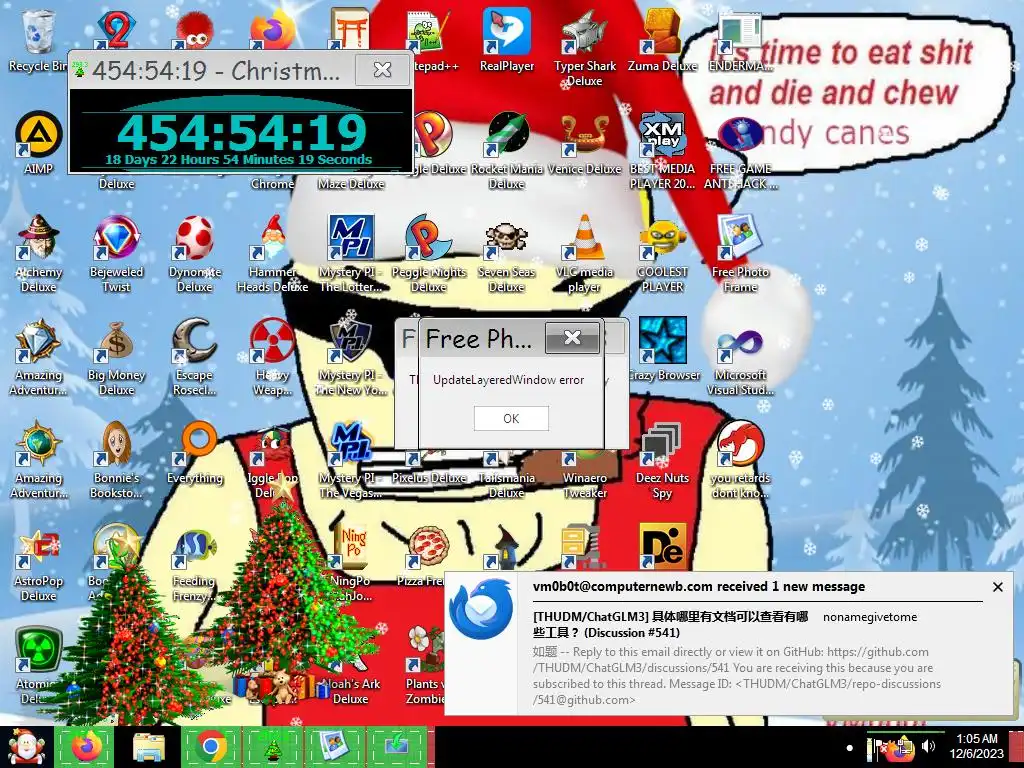Open Amazing Adventures compass globe icon
Image resolution: width=1024 pixels, height=768 pixels.
[38, 461]
